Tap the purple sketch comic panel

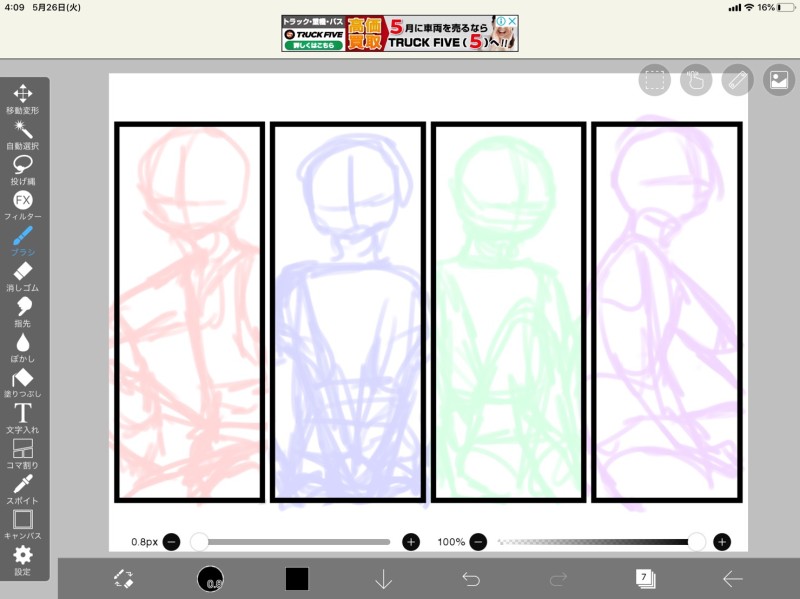click(667, 312)
